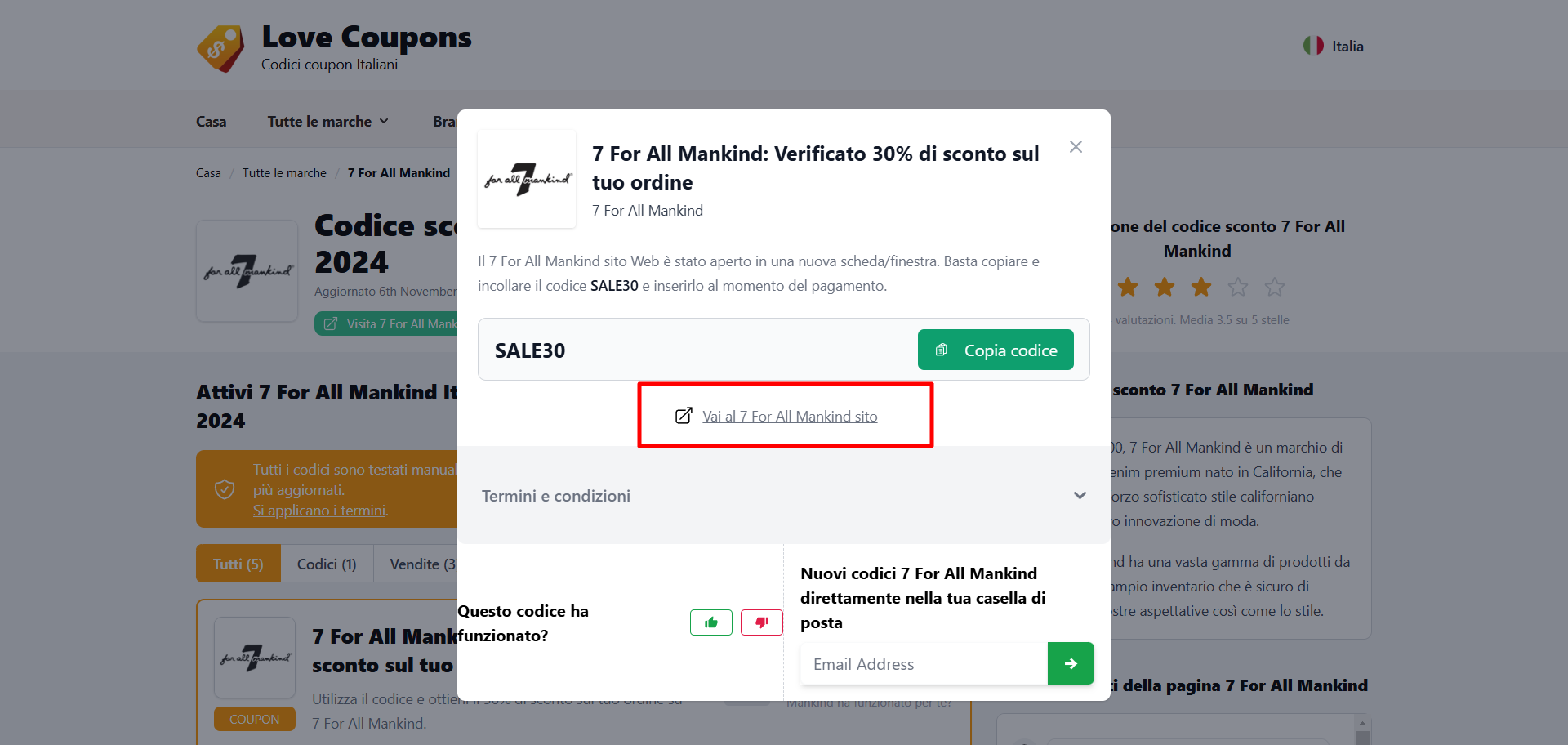Image resolution: width=1568 pixels, height=745 pixels.
Task: Click the thumbs down feedback icon
Action: pos(762,622)
